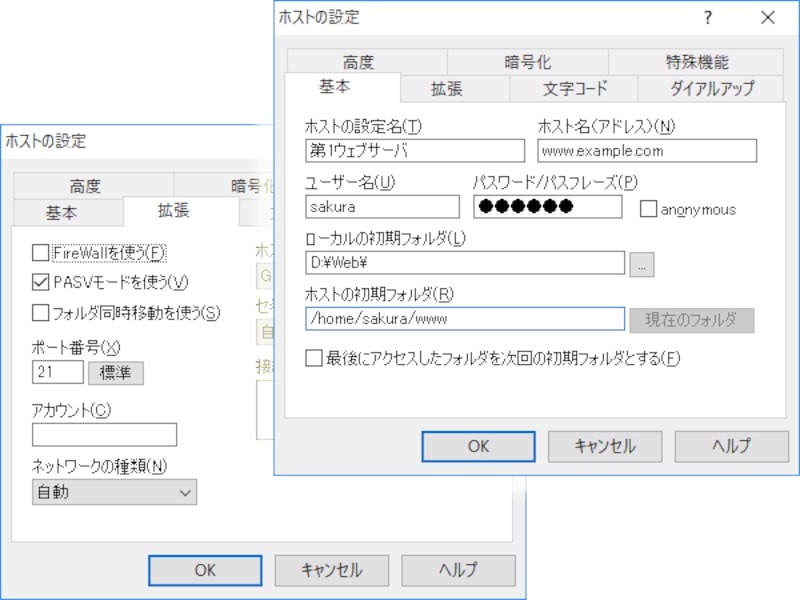This screenshot has width=800, height=600.
Task: Click the "キャンセル" button in the back dialog
Action: (331, 571)
